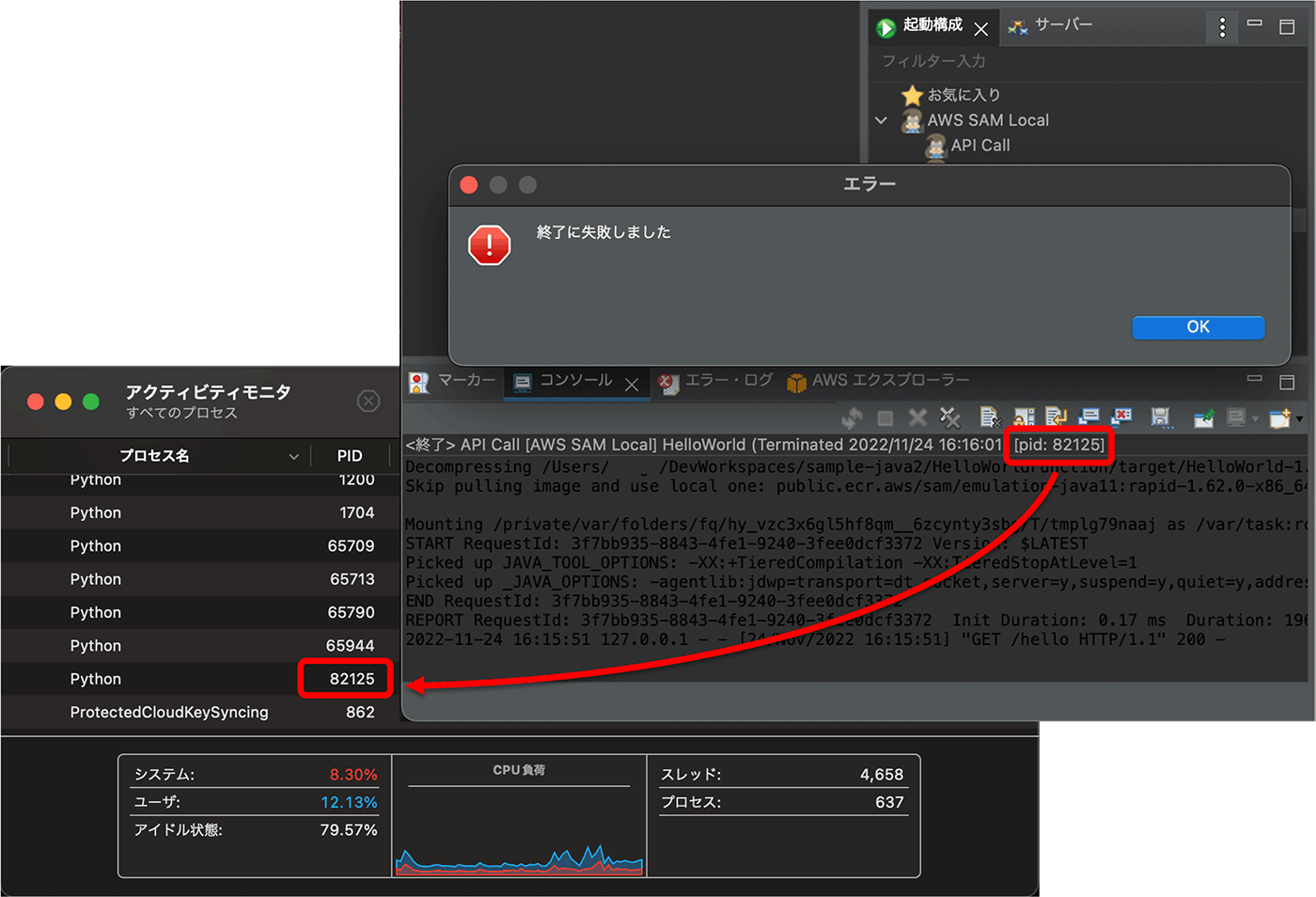Select the API Call launch configuration
The height and width of the screenshot is (897, 1316).
[979, 146]
